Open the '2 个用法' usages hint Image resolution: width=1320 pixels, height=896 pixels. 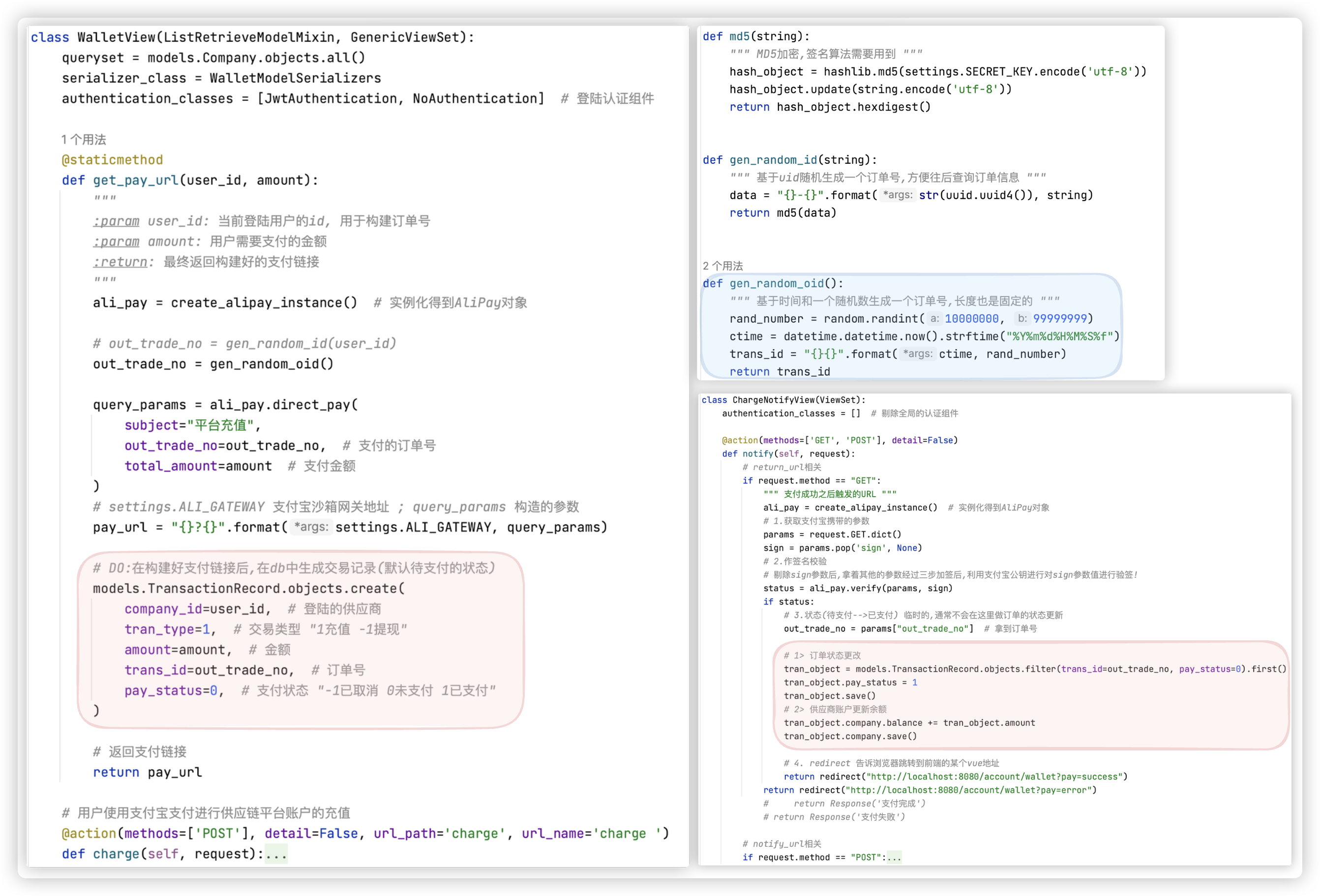tap(722, 266)
